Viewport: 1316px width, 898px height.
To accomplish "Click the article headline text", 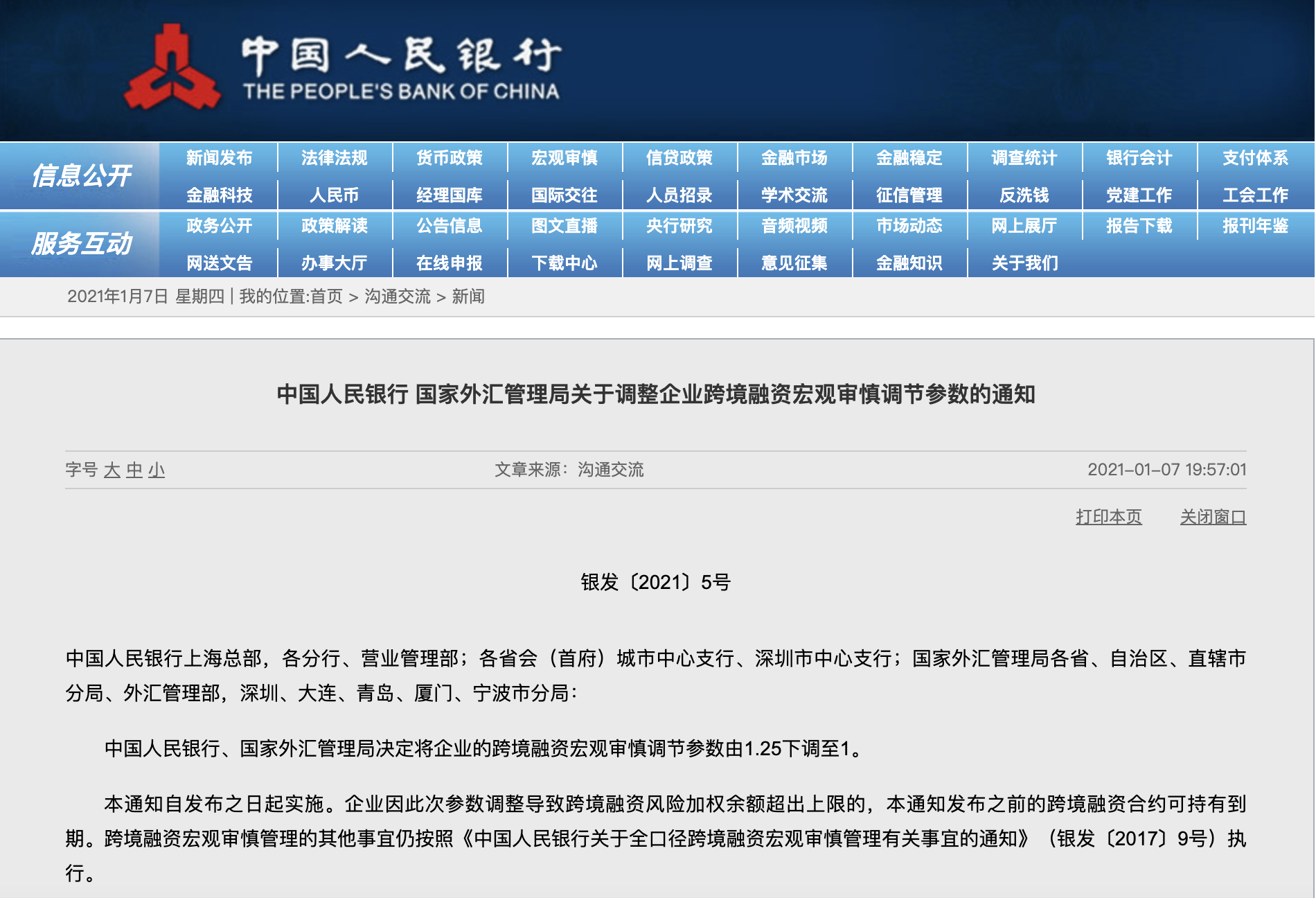I will (x=656, y=394).
